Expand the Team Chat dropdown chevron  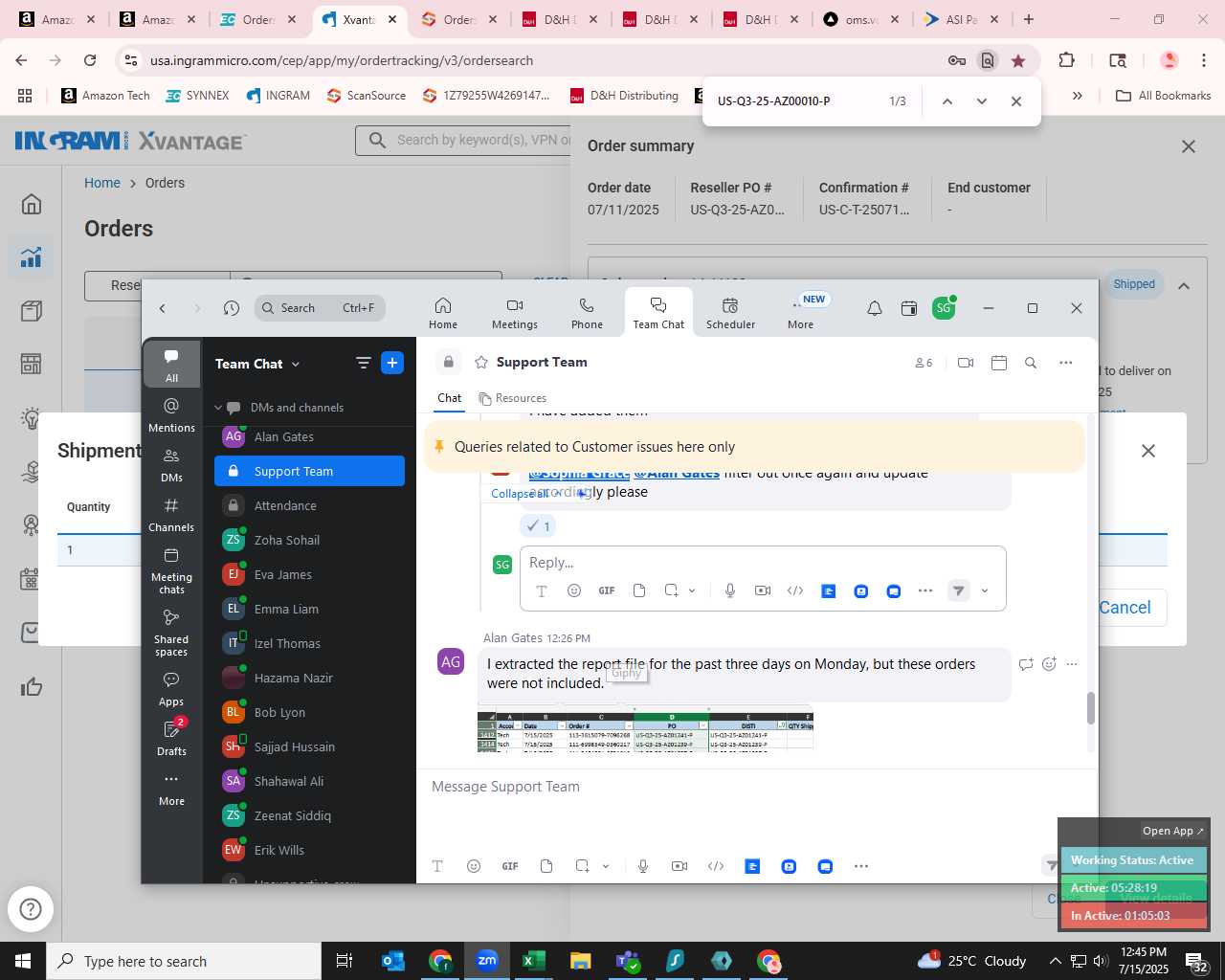296,365
